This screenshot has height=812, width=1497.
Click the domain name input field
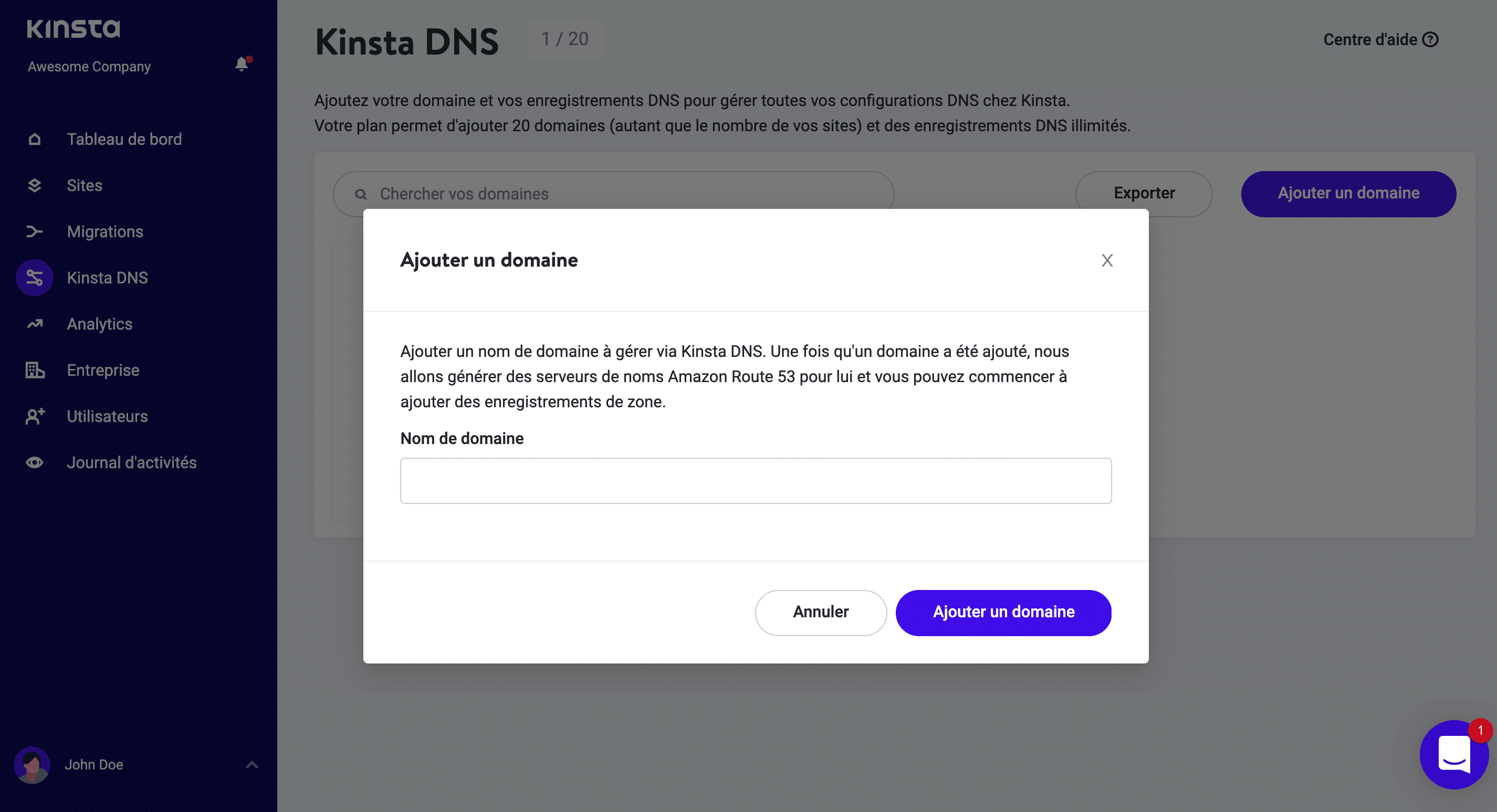[x=756, y=480]
